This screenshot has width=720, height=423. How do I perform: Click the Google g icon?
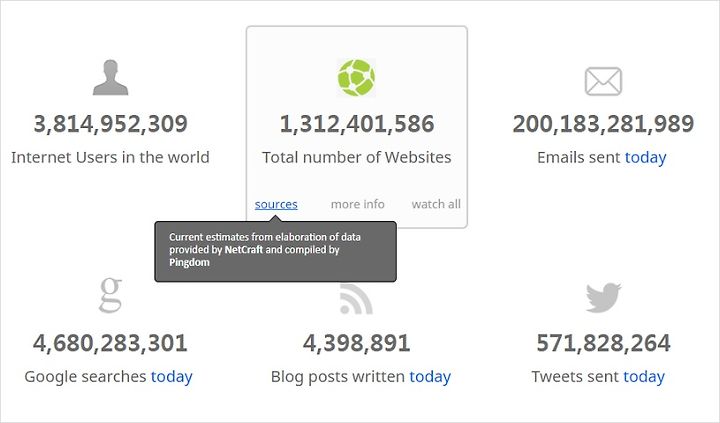[111, 295]
